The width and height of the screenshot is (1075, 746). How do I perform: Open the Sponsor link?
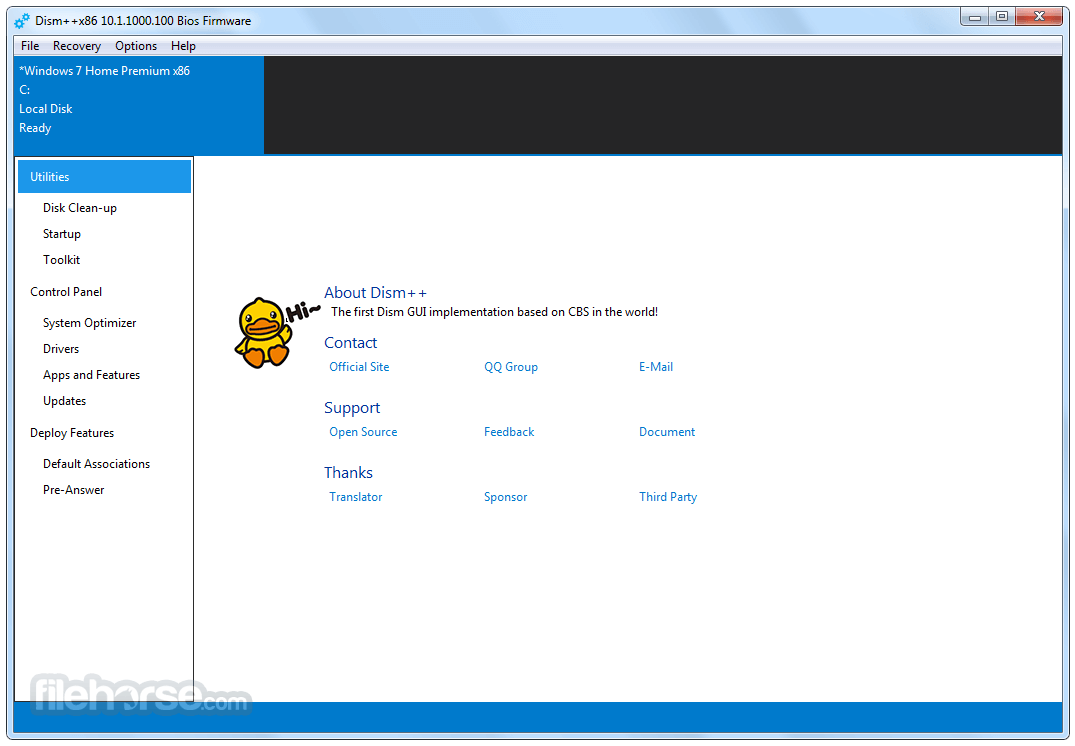tap(505, 497)
